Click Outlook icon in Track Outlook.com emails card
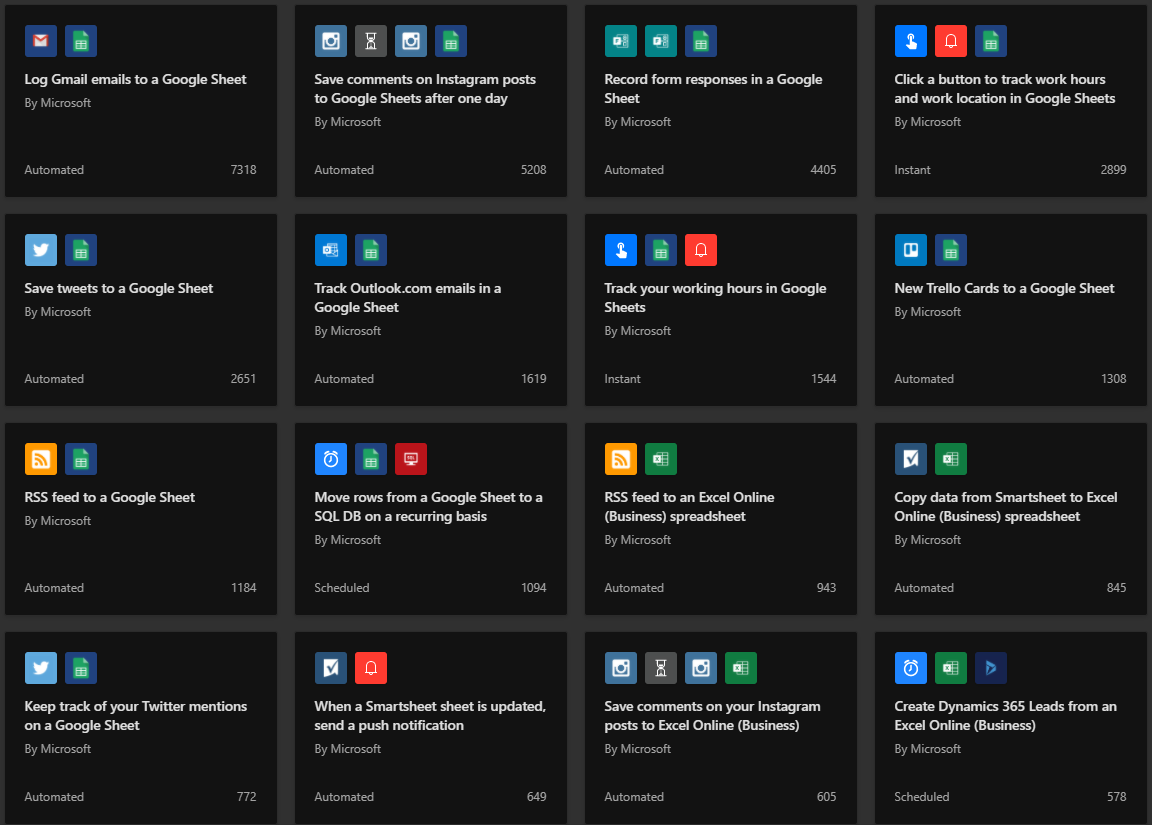This screenshot has height=825, width=1152. 331,250
